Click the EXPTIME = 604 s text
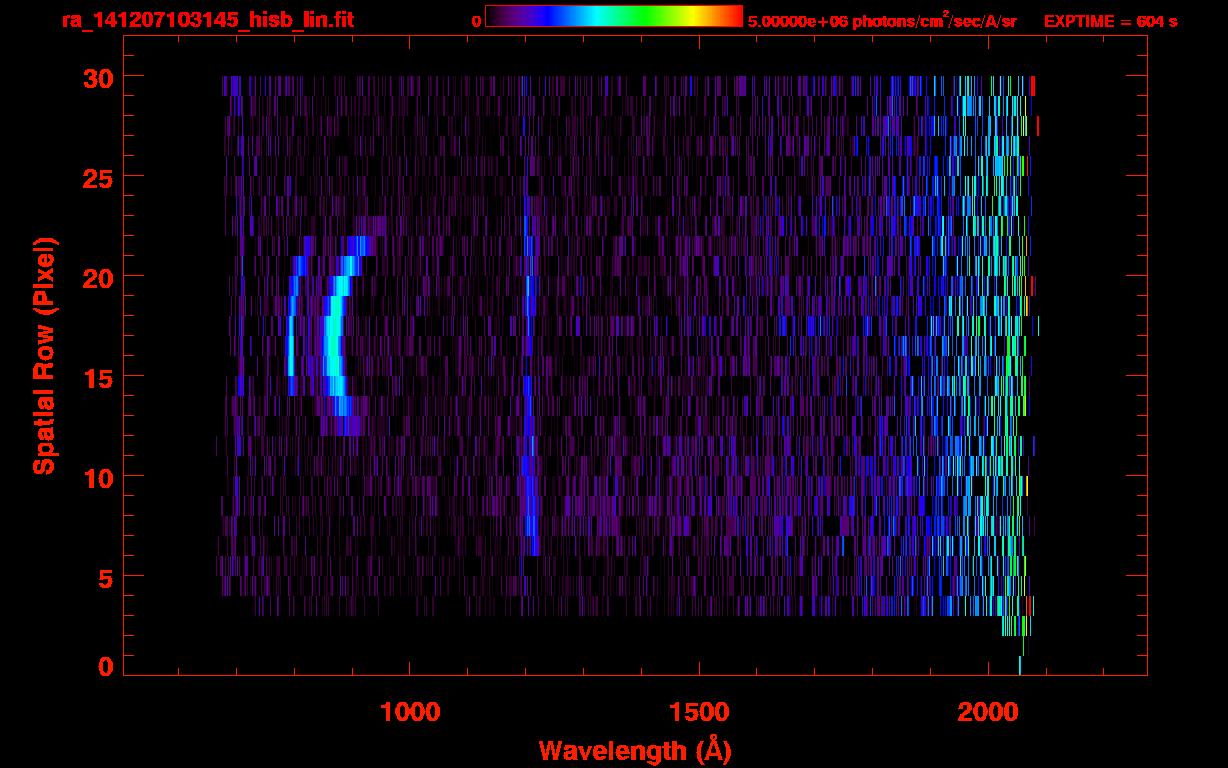This screenshot has width=1228, height=768. [1110, 21]
